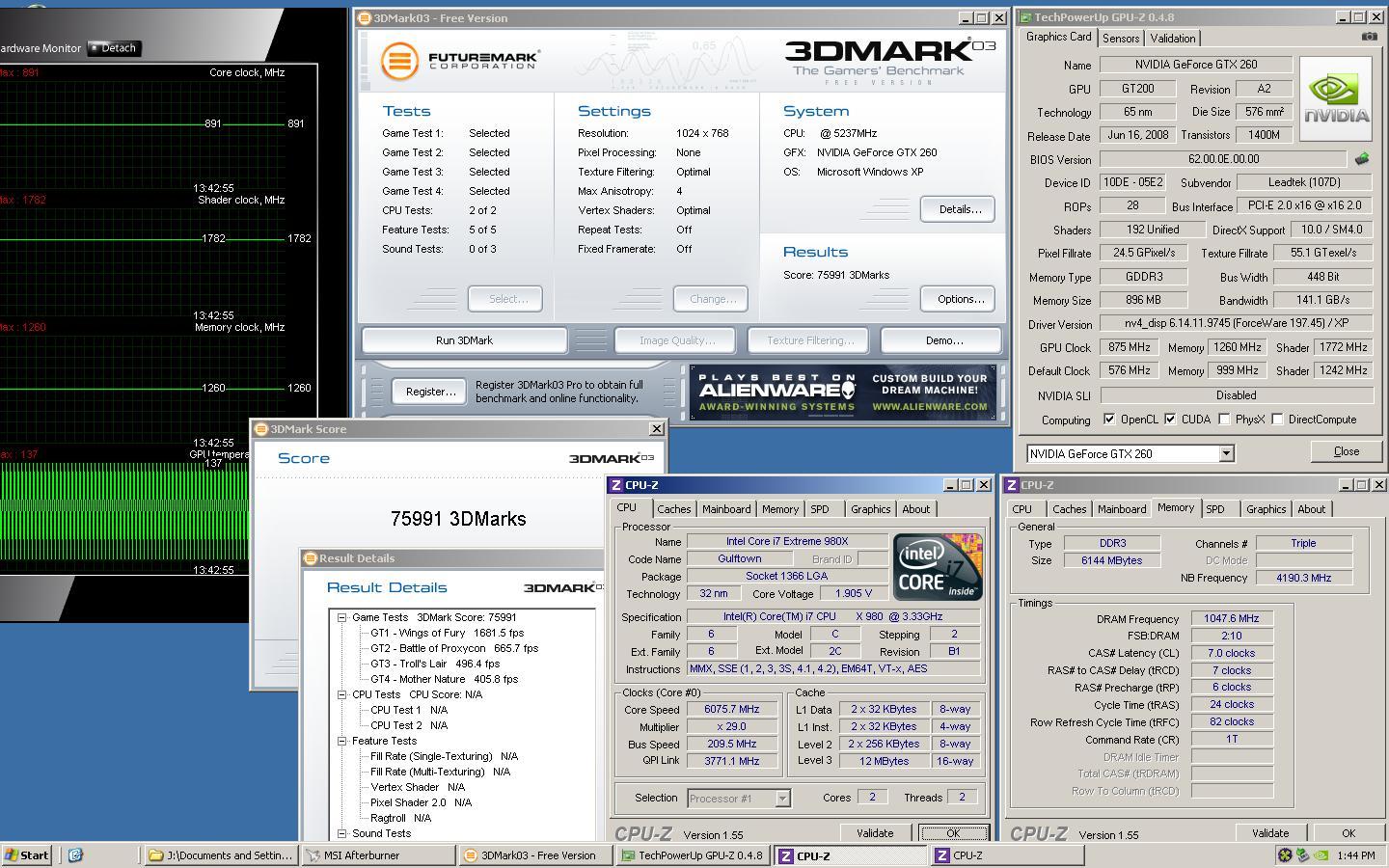
Task: Select the GT1 - Wings of Fury result row
Action: point(447,633)
